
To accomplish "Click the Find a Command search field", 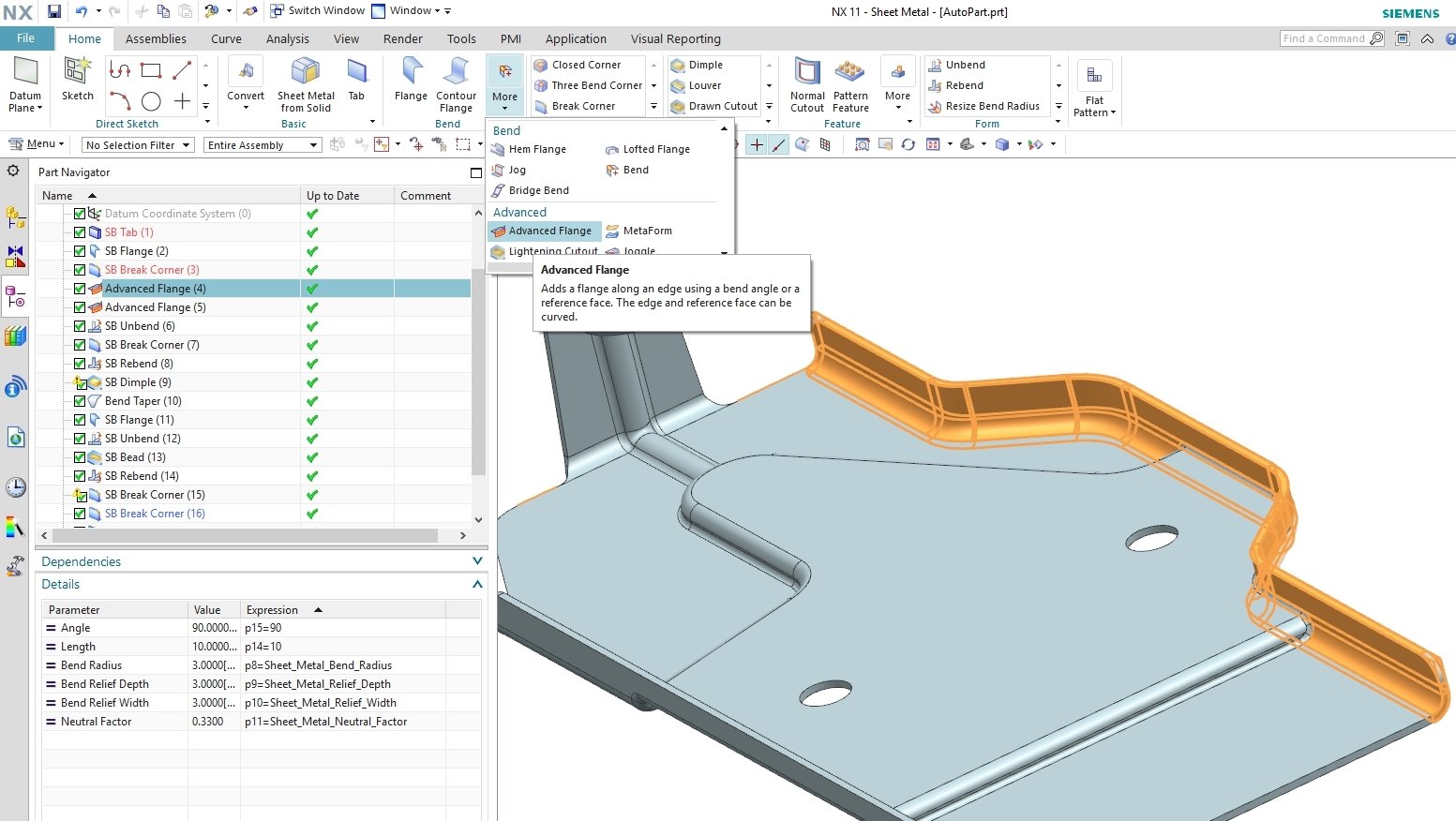I will click(x=1325, y=38).
